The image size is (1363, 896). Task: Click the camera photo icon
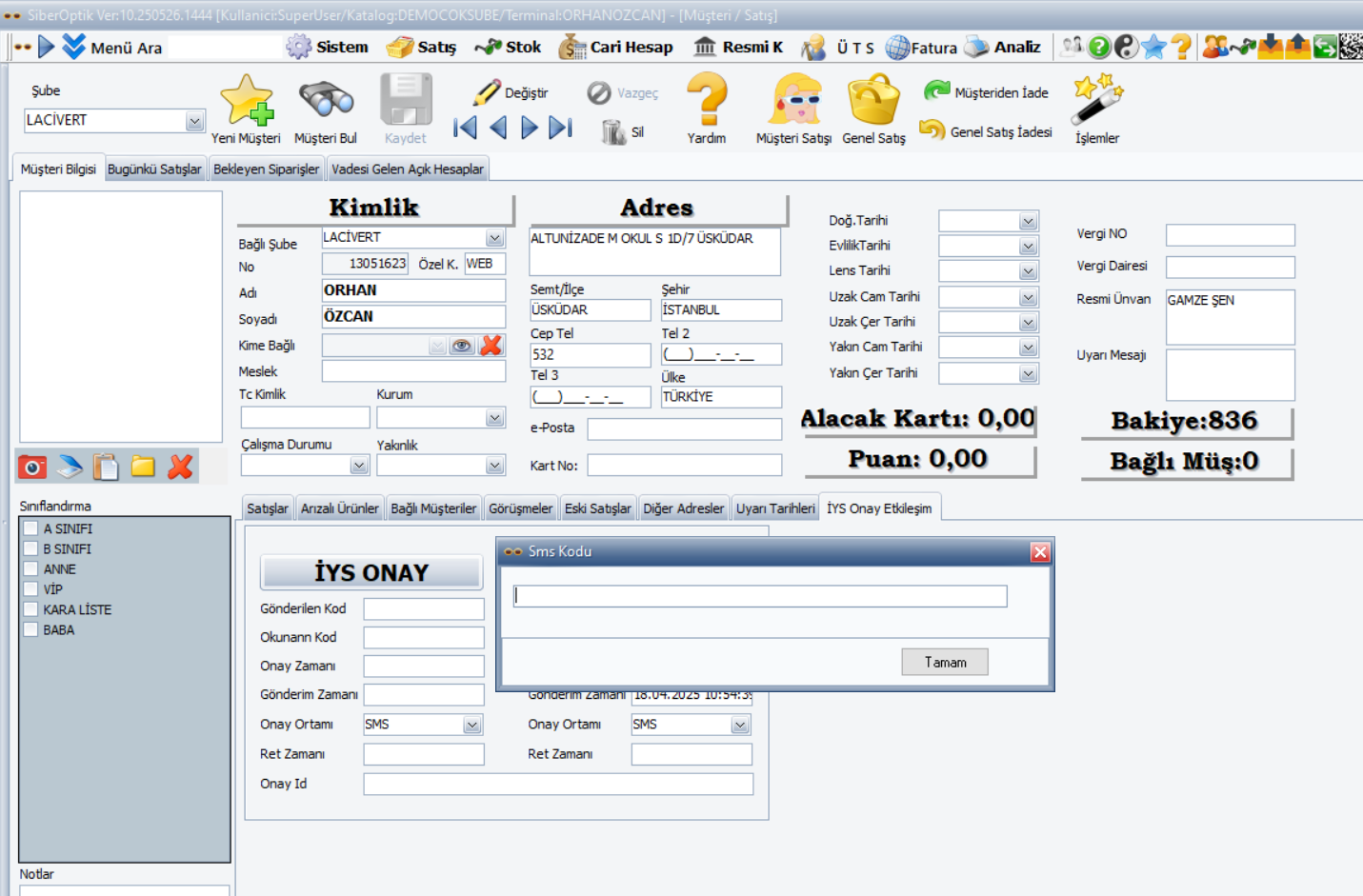click(32, 467)
